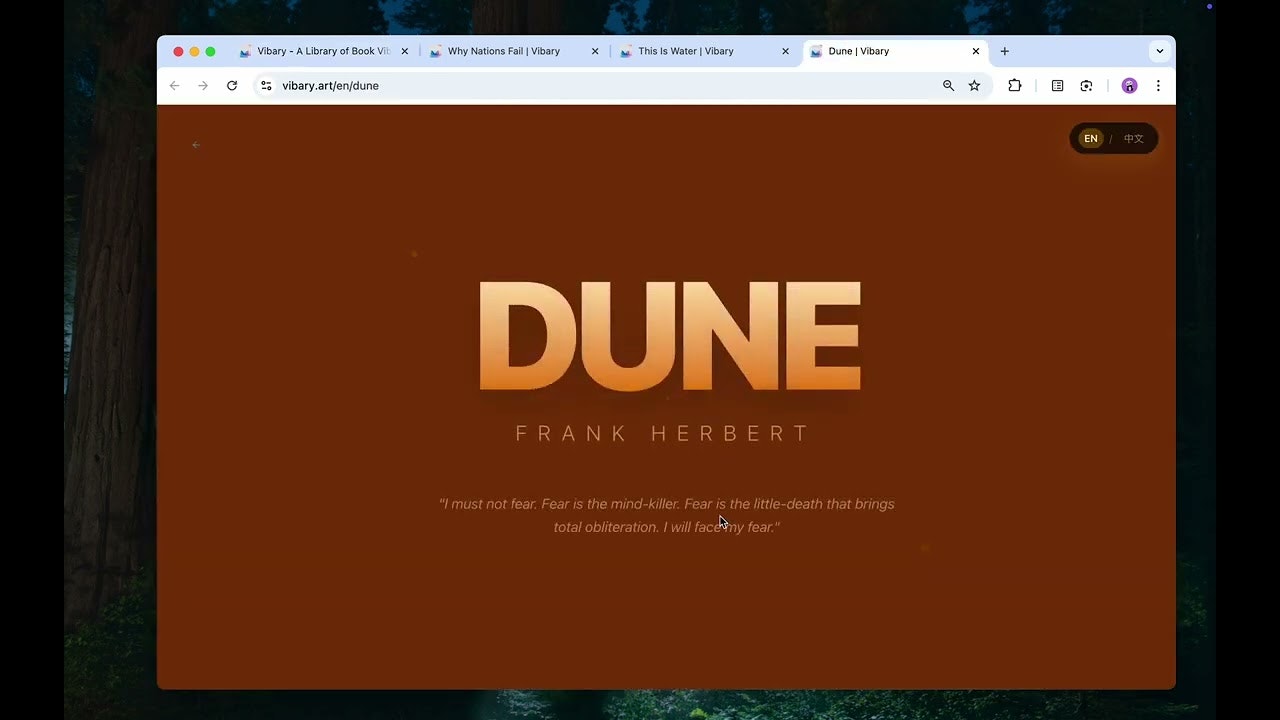Click the red window close button
This screenshot has height=720, width=1280.
178,51
